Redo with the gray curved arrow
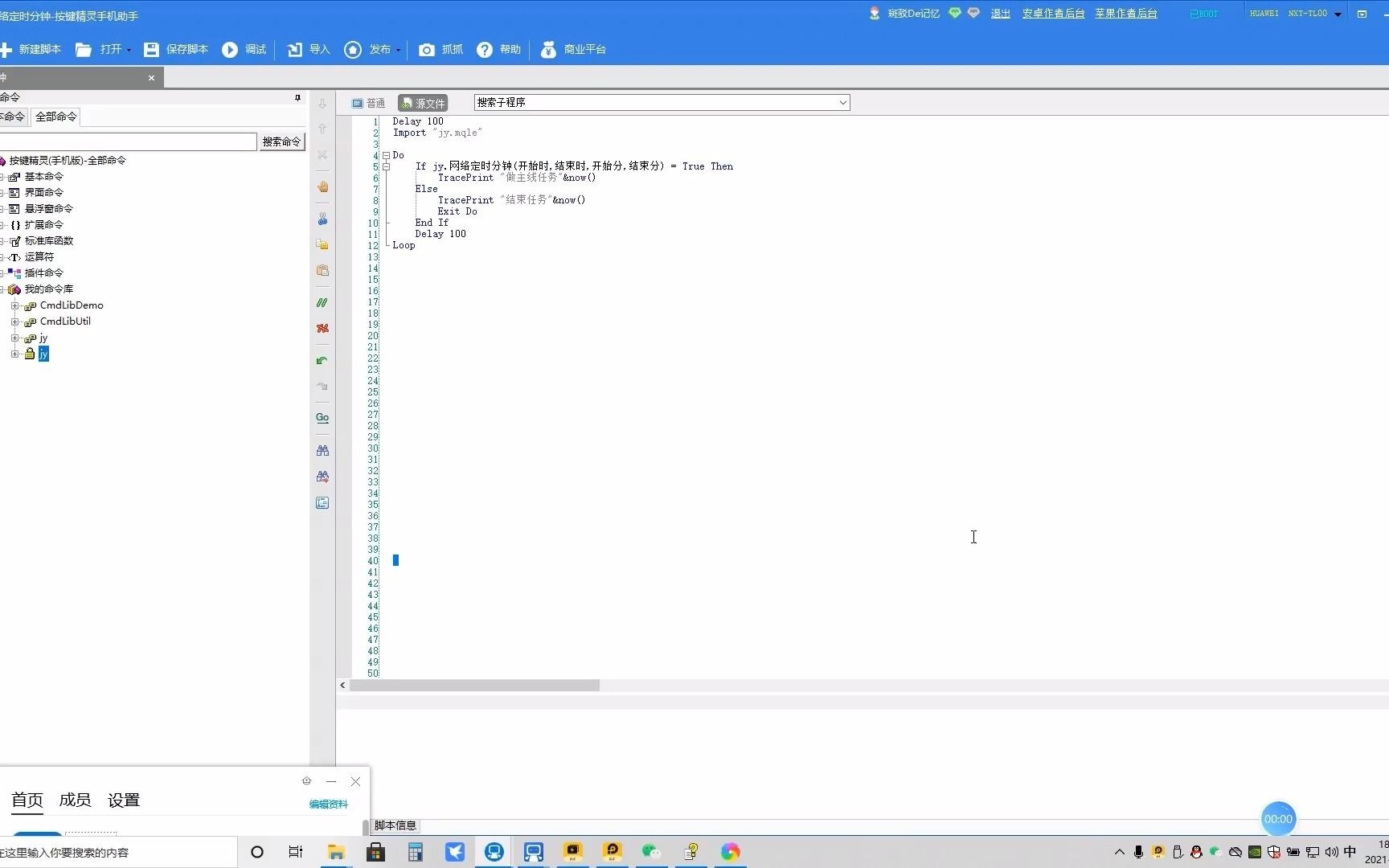This screenshot has height=868, width=1389. pos(322,387)
